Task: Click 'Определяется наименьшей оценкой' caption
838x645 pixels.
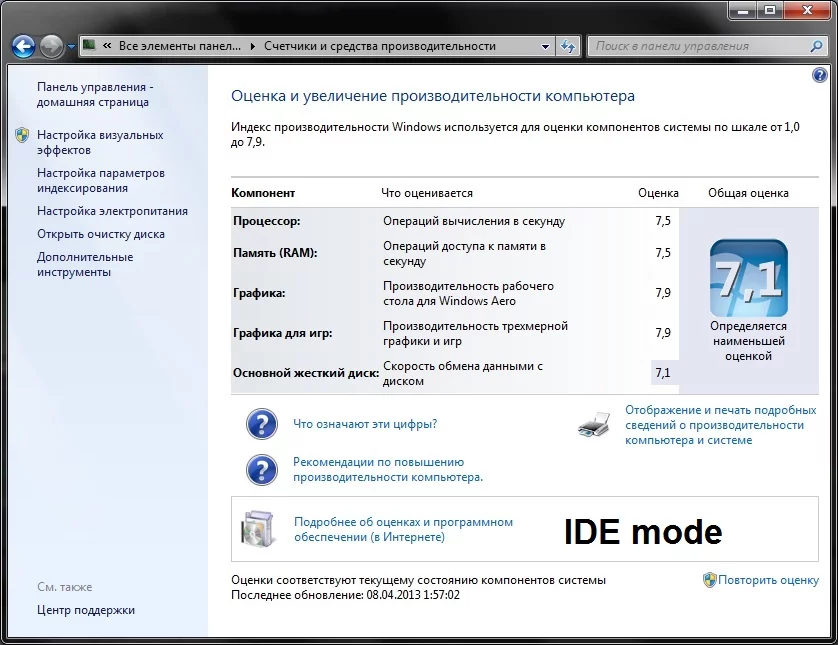Action: pyautogui.click(x=748, y=341)
